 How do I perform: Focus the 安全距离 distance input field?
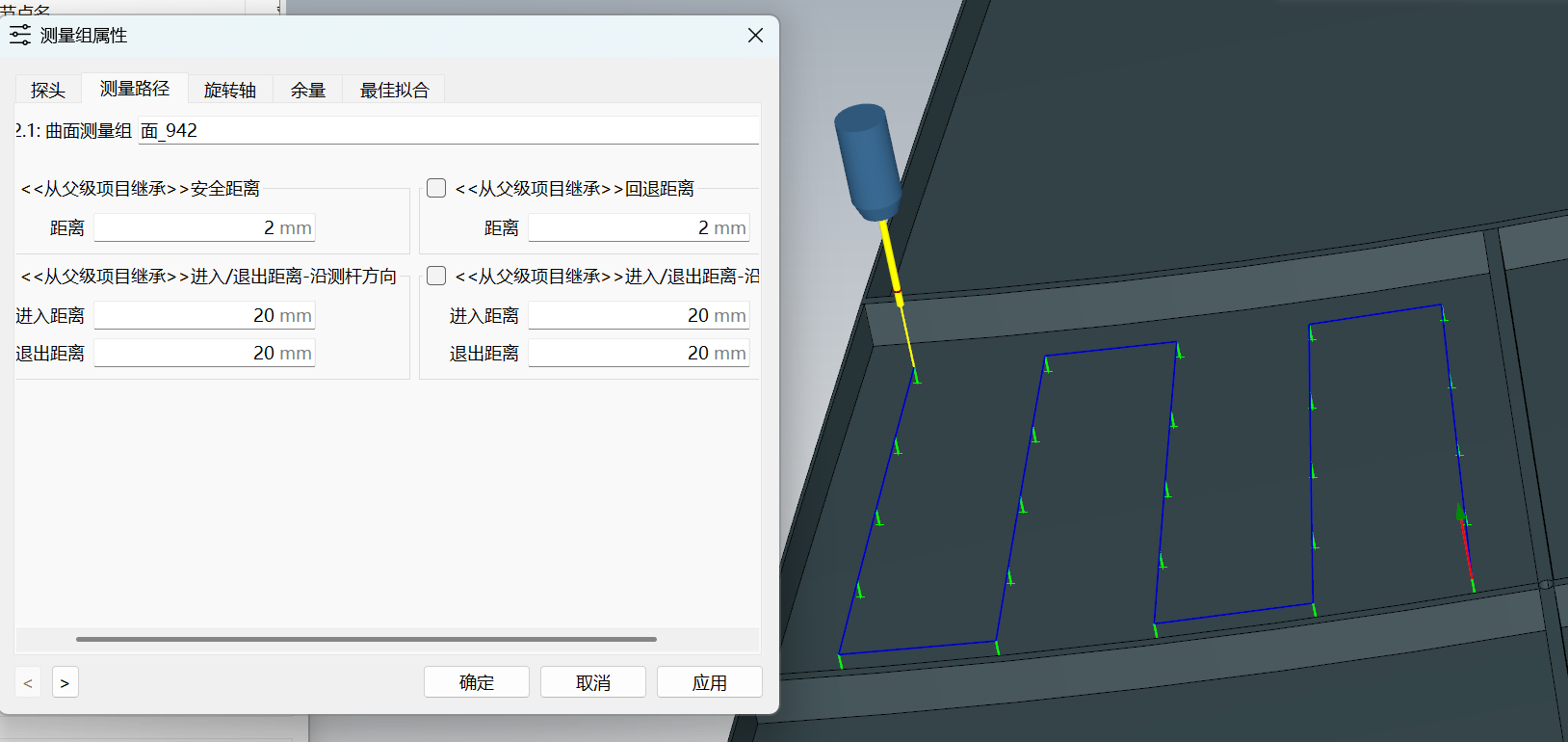tap(204, 228)
